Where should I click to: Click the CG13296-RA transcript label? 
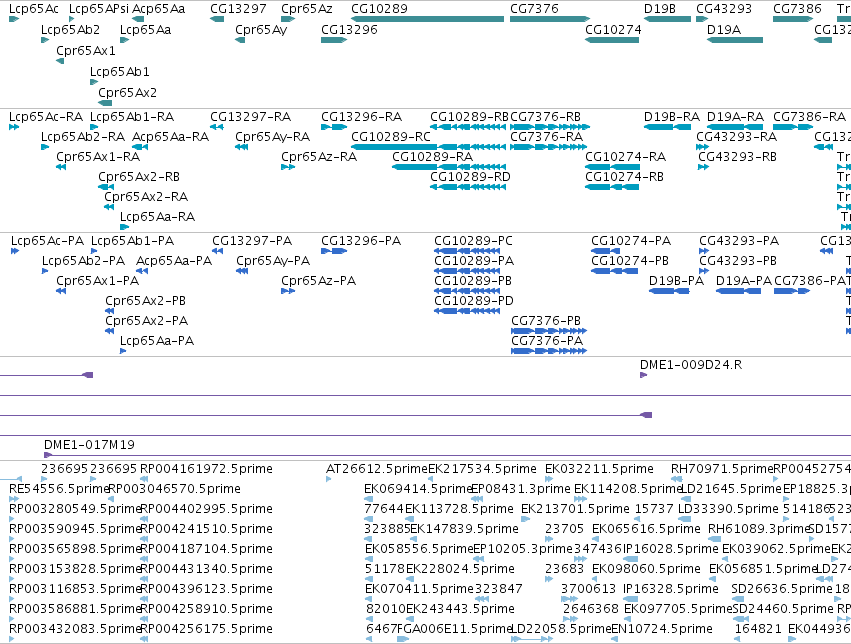(x=361, y=117)
